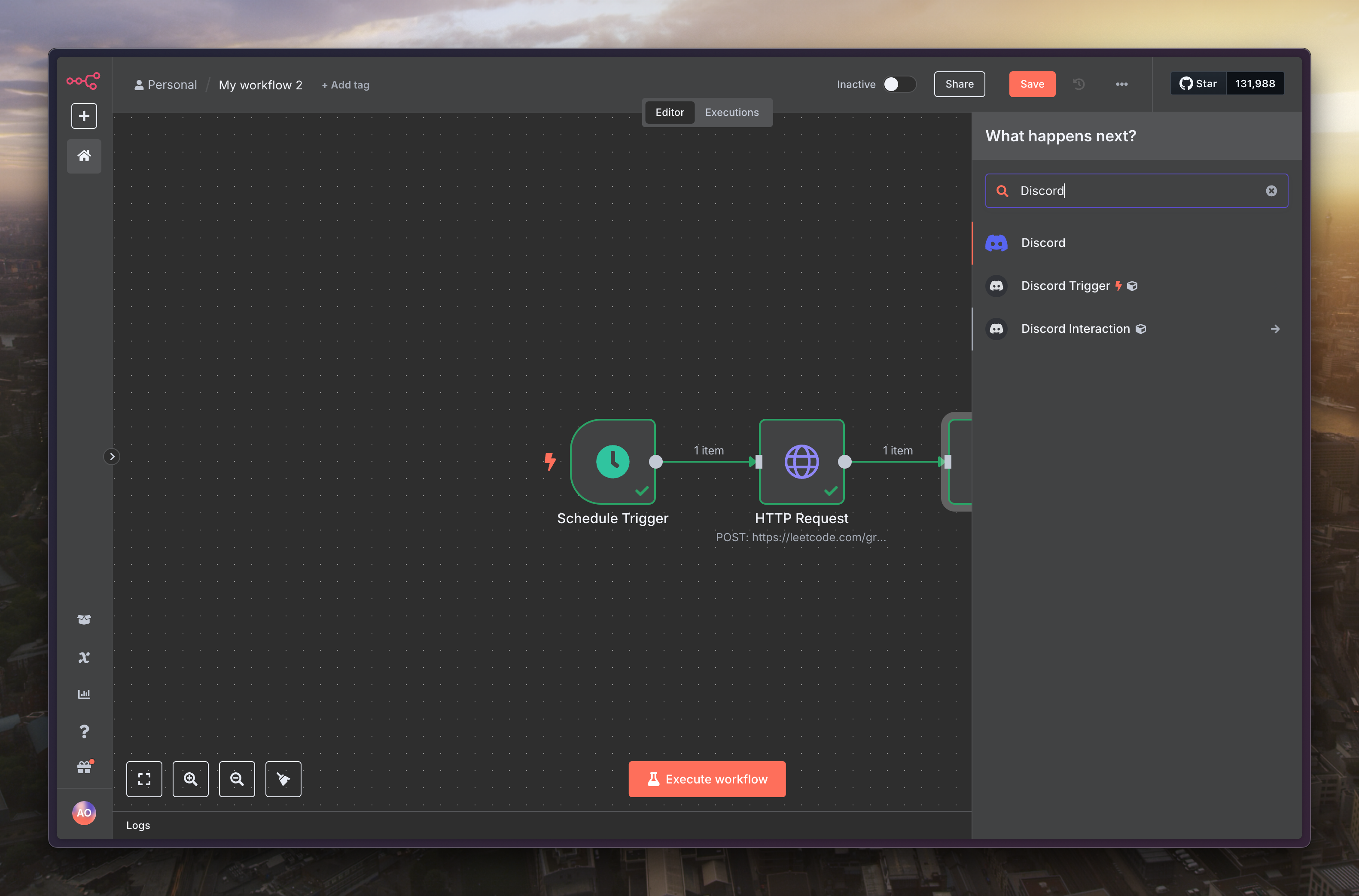Click the Save button
This screenshot has height=896, width=1359.
[x=1032, y=84]
